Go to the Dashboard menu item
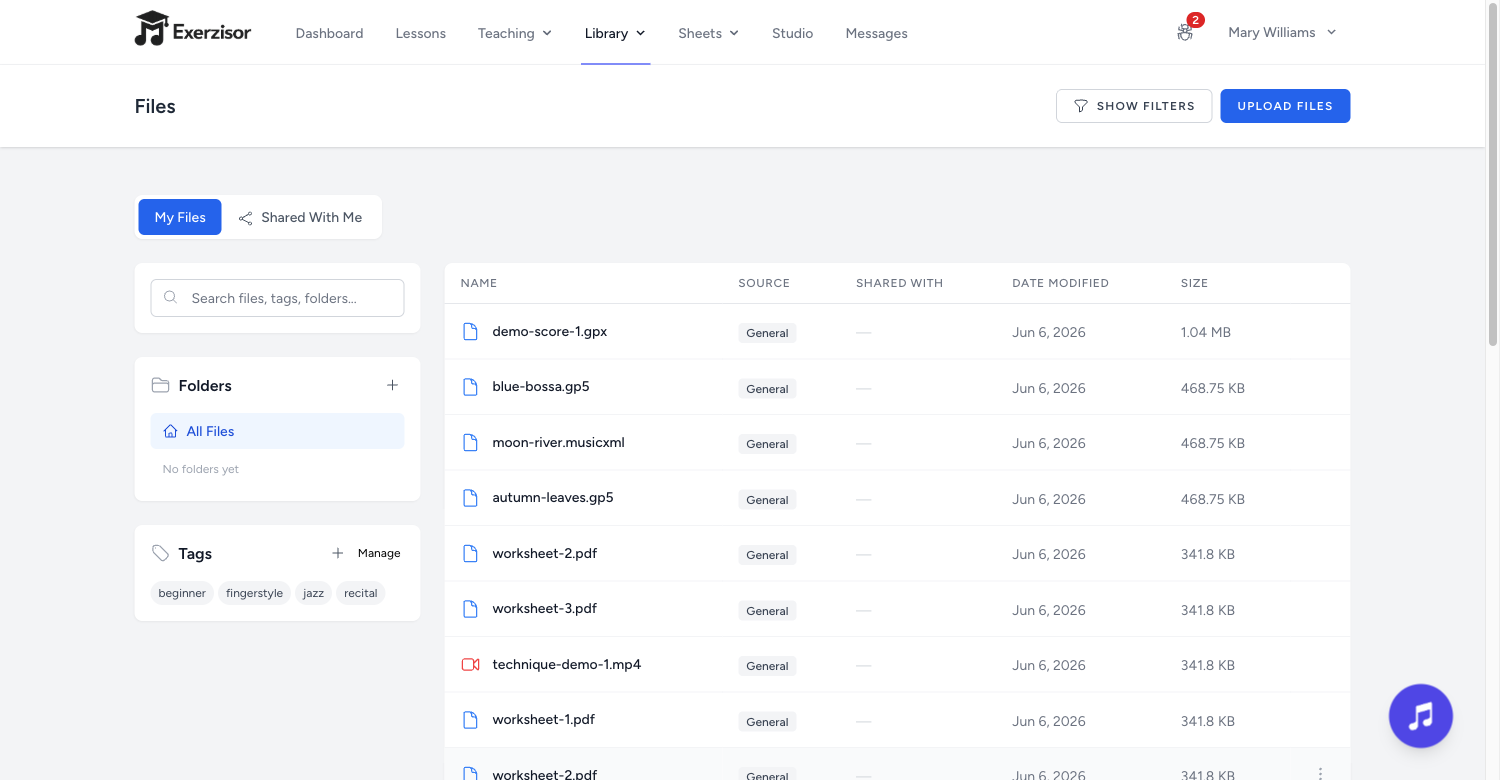The height and width of the screenshot is (780, 1500). point(329,33)
